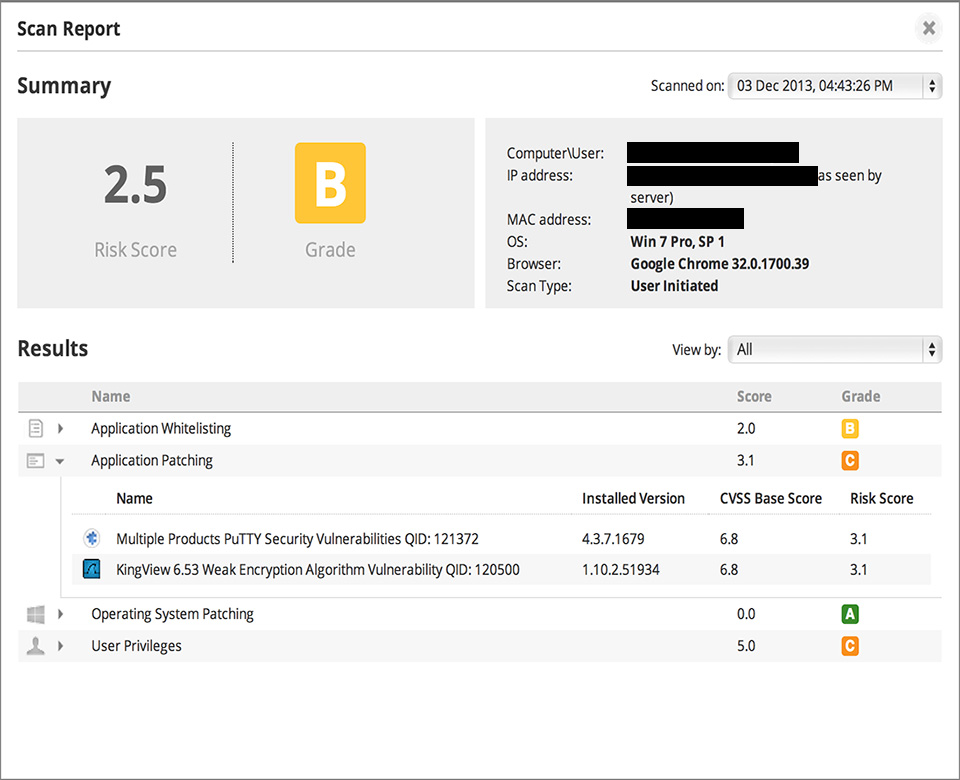
Task: Click the CVSS Base Score column header
Action: [770, 498]
